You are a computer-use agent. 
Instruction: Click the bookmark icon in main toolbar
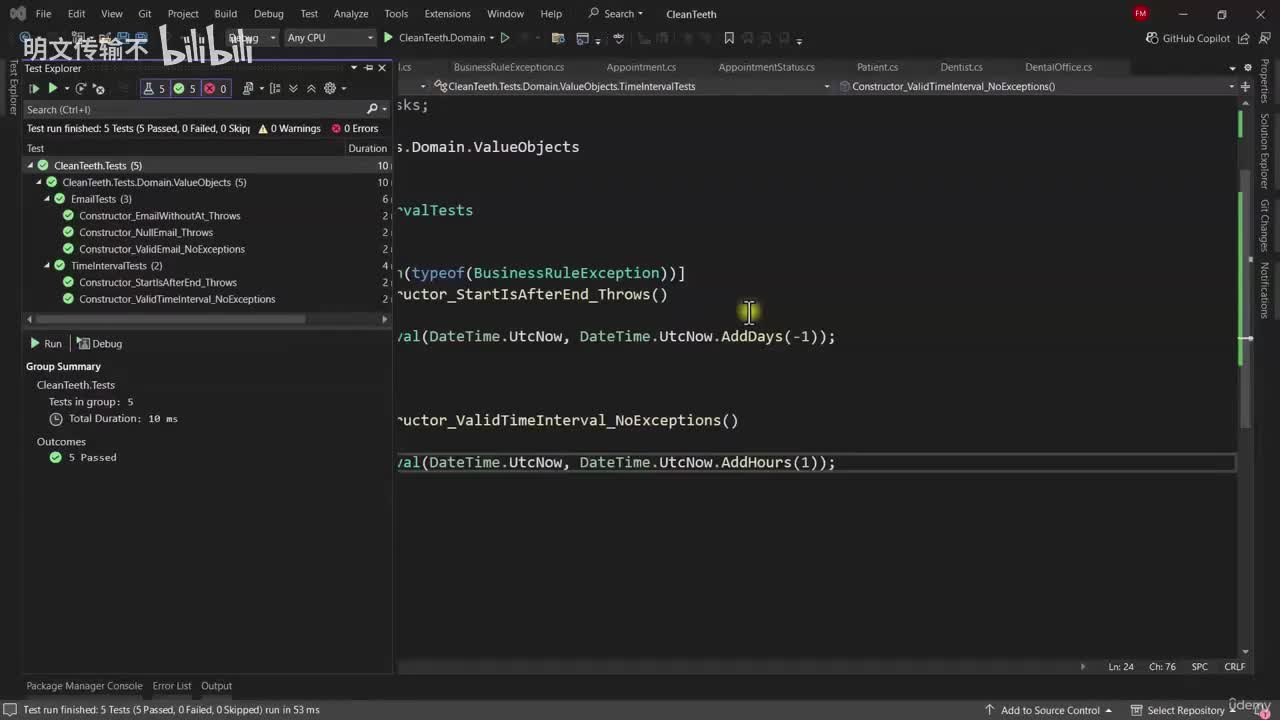pos(729,38)
